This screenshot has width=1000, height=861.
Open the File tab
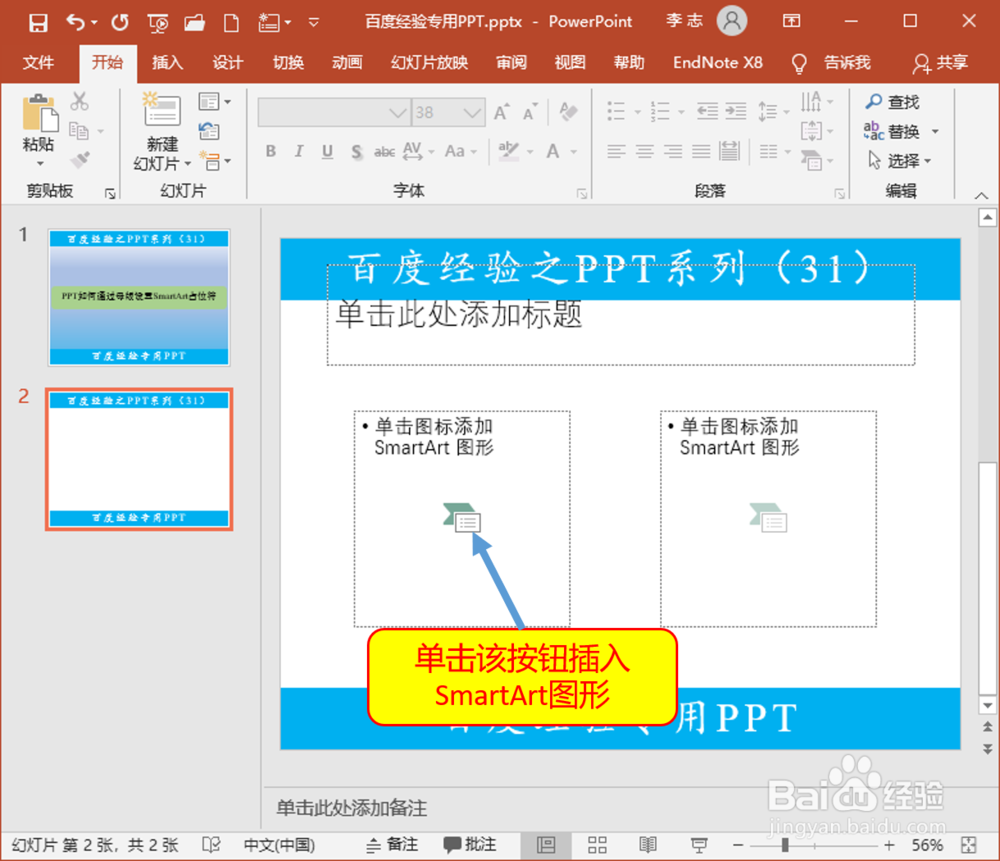[38, 63]
